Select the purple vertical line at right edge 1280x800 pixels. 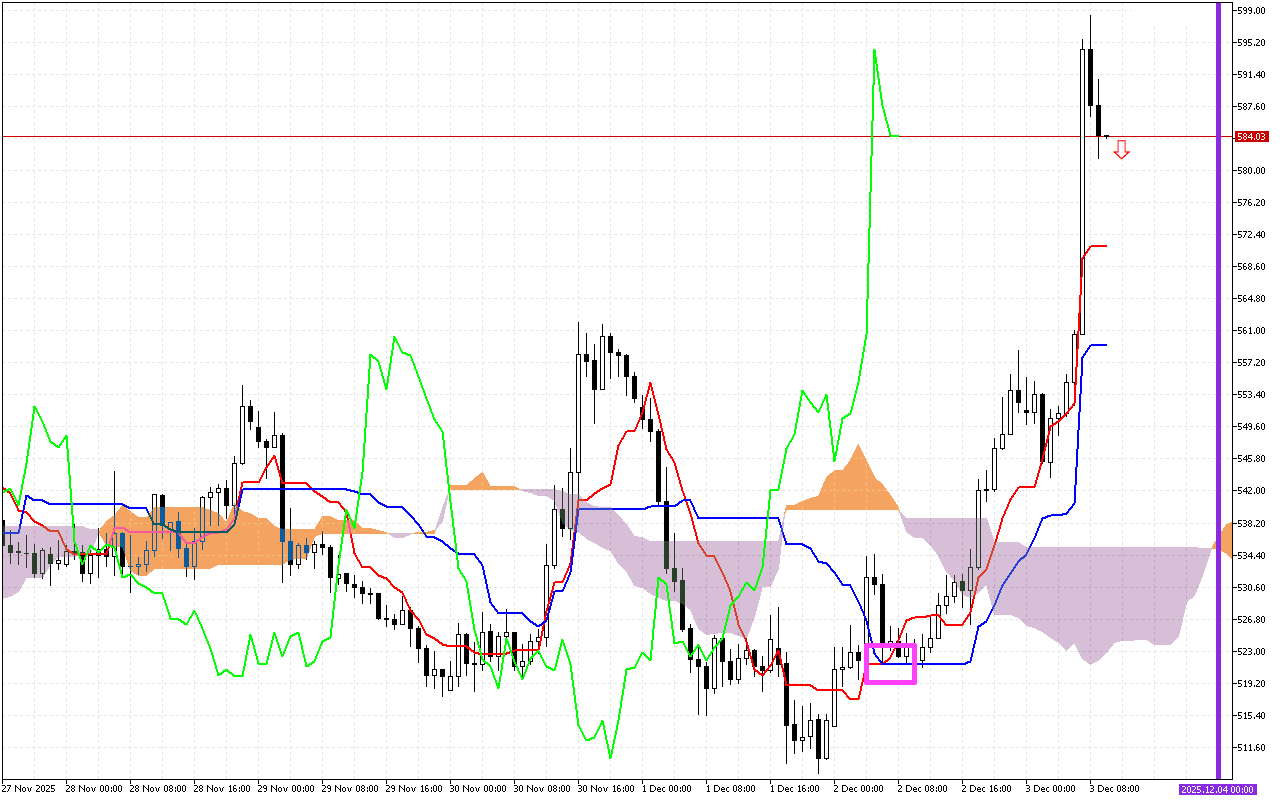(x=1218, y=400)
